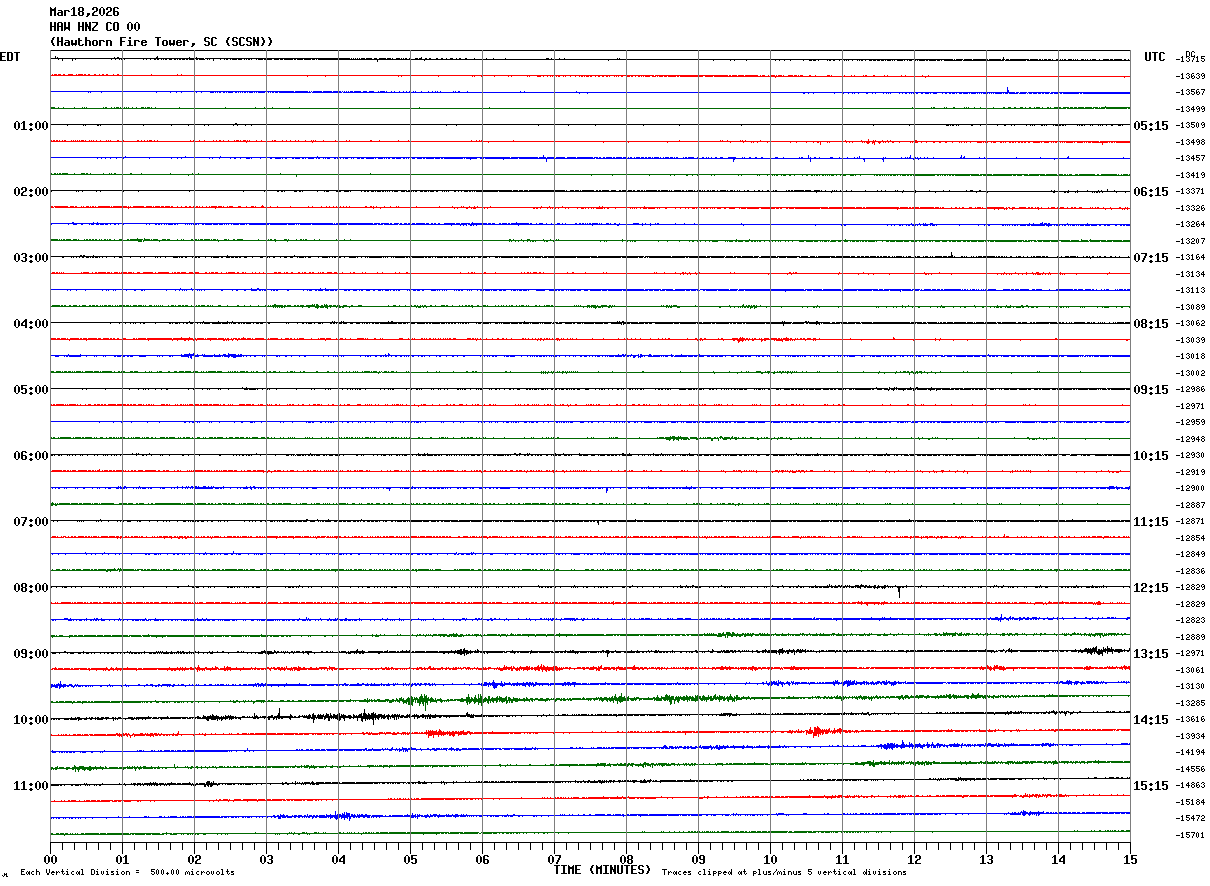Select the 05:15 UTC time label
This screenshot has height=886, width=1210.
point(1151,126)
